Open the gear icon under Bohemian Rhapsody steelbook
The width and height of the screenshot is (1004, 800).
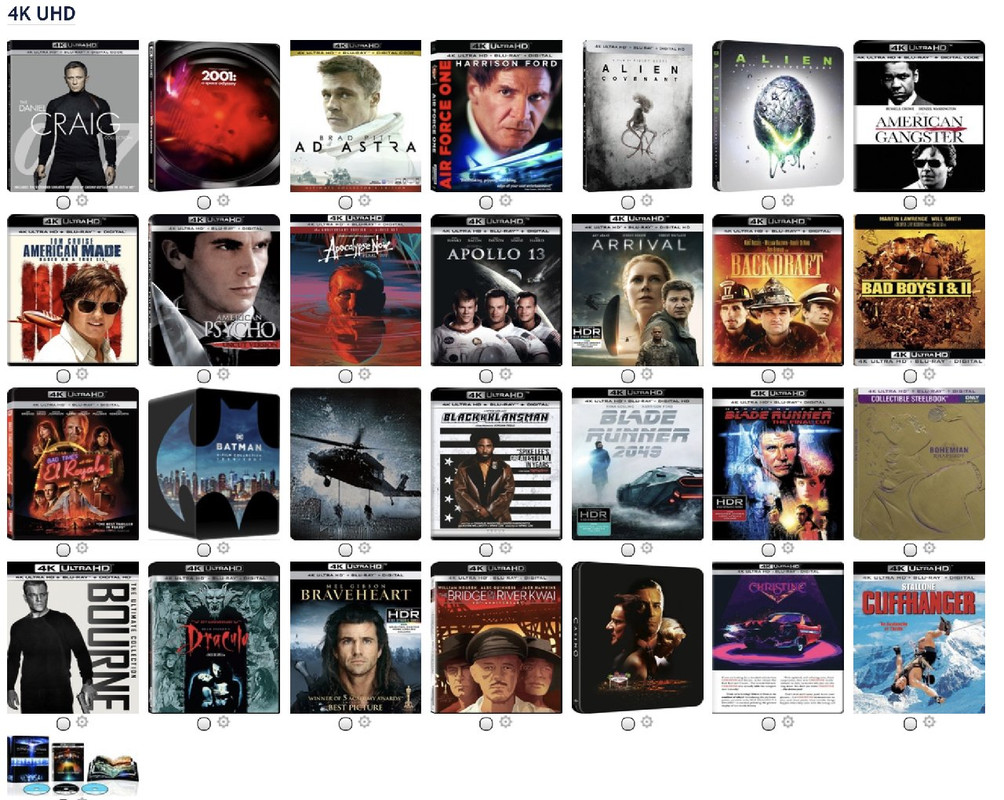click(929, 548)
